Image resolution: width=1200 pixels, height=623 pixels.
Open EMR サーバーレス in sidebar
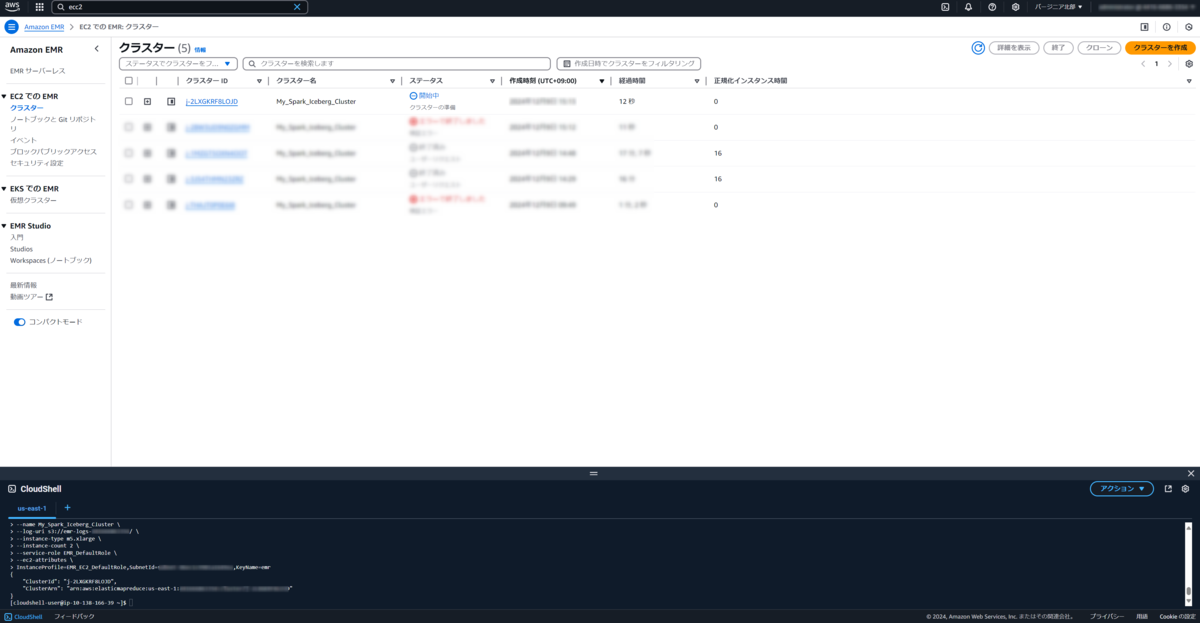(x=37, y=71)
